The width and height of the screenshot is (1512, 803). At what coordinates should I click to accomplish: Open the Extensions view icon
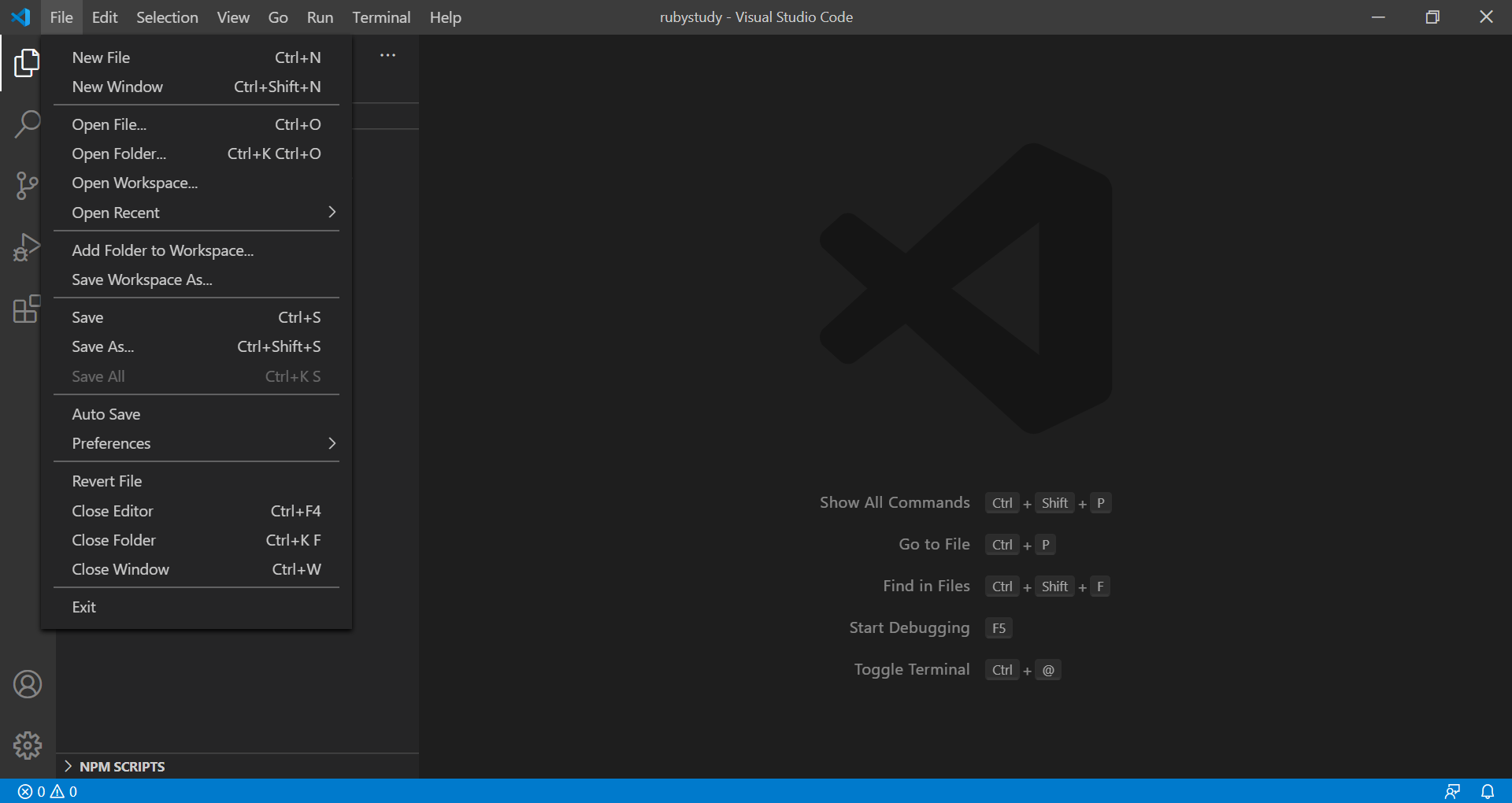click(27, 309)
